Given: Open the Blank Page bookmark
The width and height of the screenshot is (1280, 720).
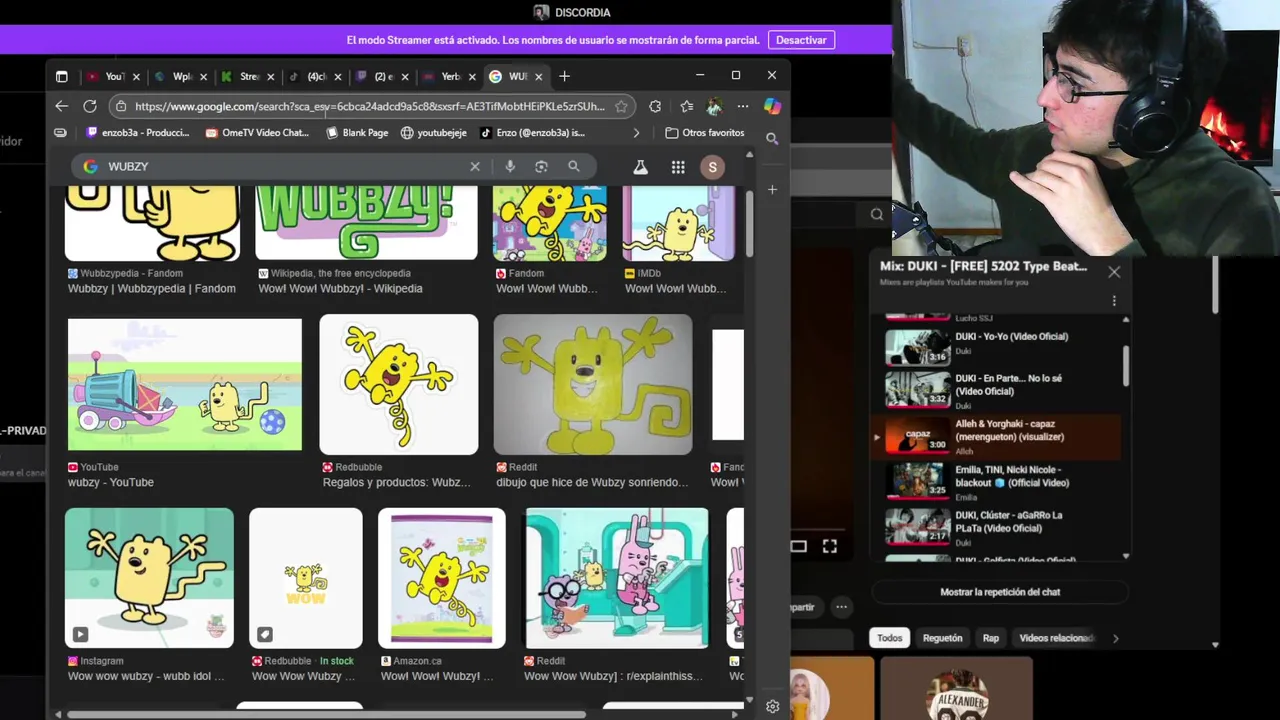Looking at the screenshot, I should (x=357, y=132).
